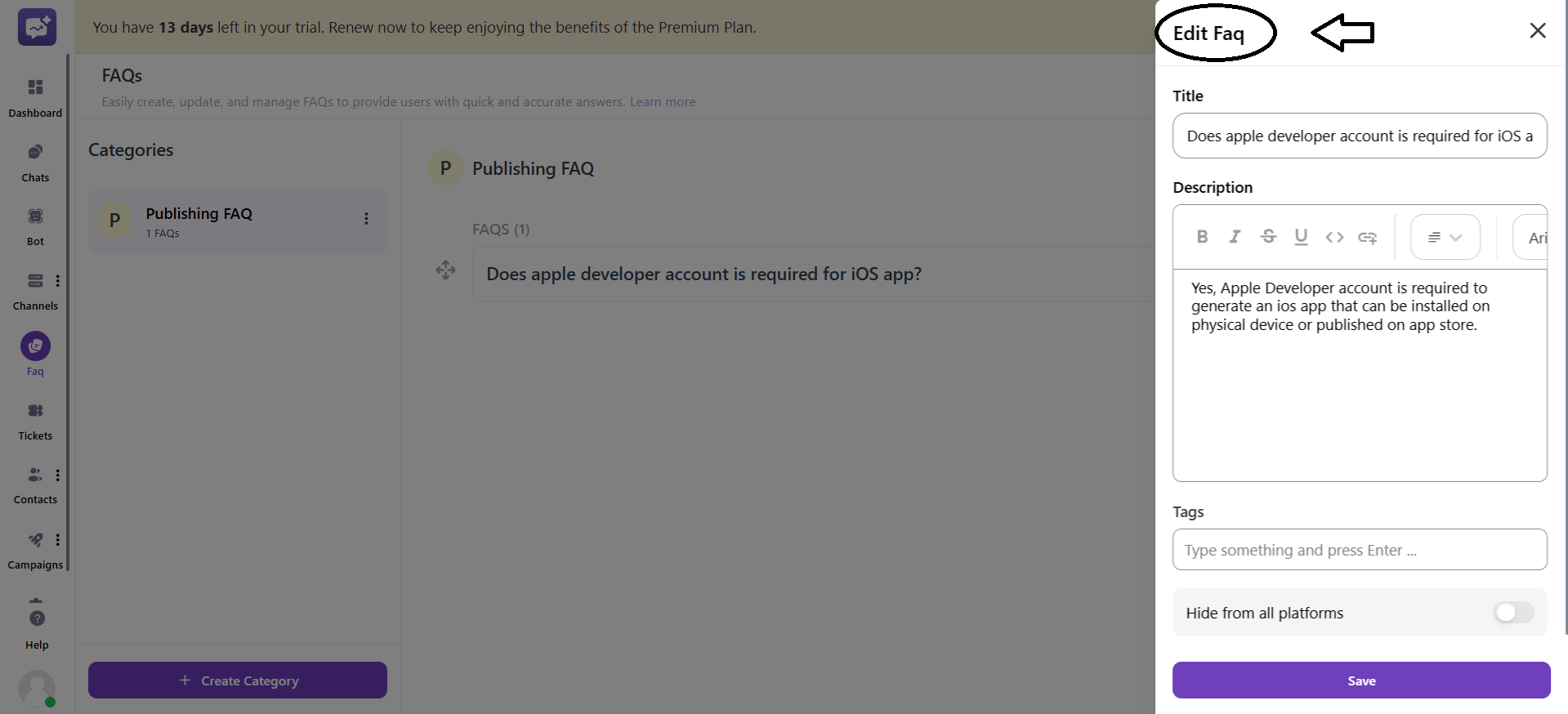
Task: Open Publishing FAQ category options menu
Action: pyautogui.click(x=366, y=219)
